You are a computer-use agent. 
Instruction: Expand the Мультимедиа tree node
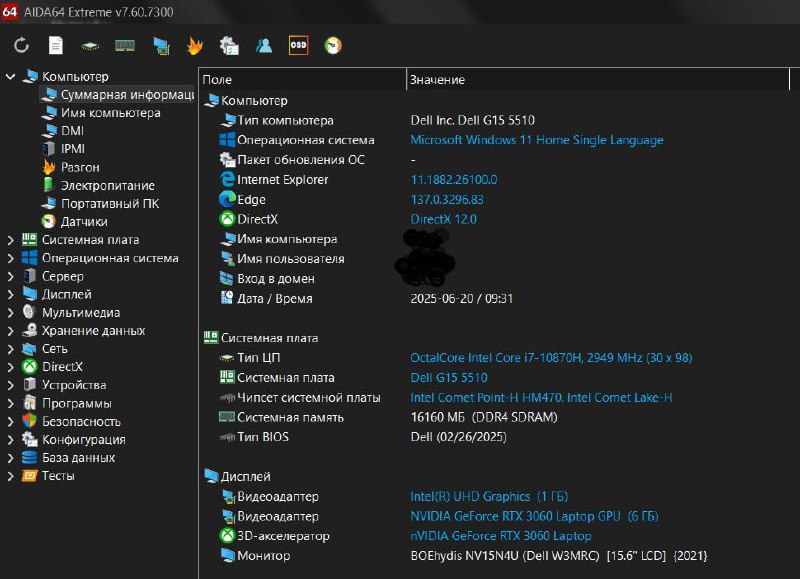pyautogui.click(x=10, y=313)
